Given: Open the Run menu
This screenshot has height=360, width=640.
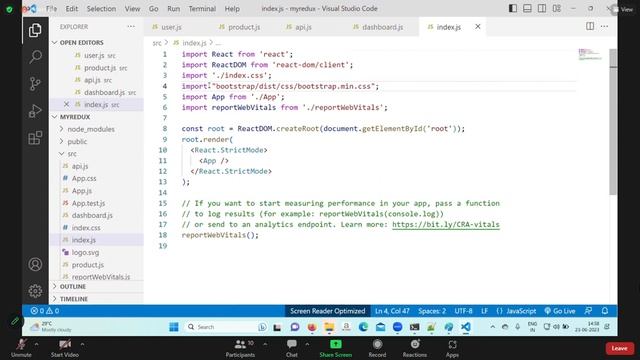Looking at the screenshot, I should coord(173,9).
